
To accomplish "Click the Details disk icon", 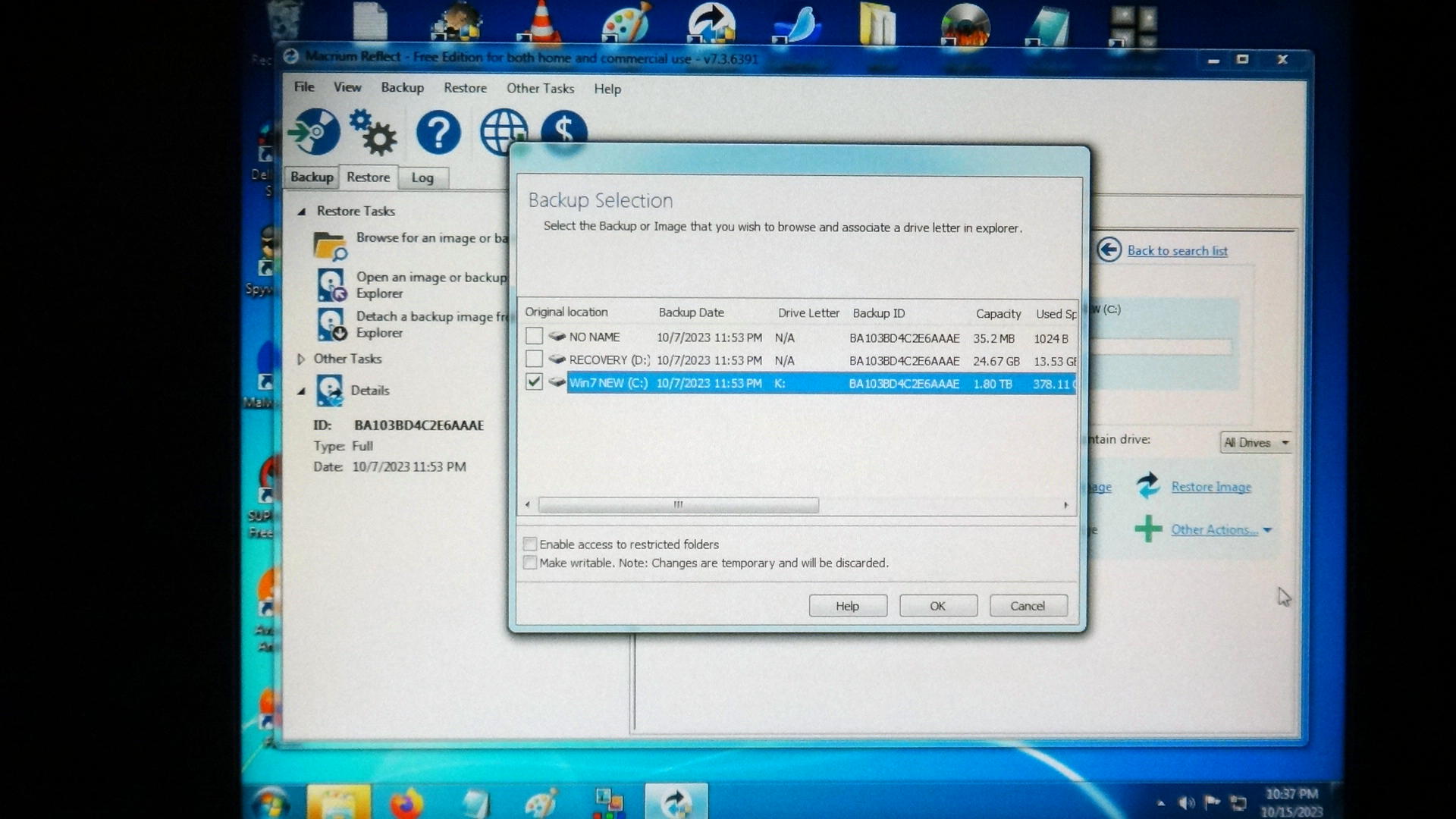I will 330,391.
